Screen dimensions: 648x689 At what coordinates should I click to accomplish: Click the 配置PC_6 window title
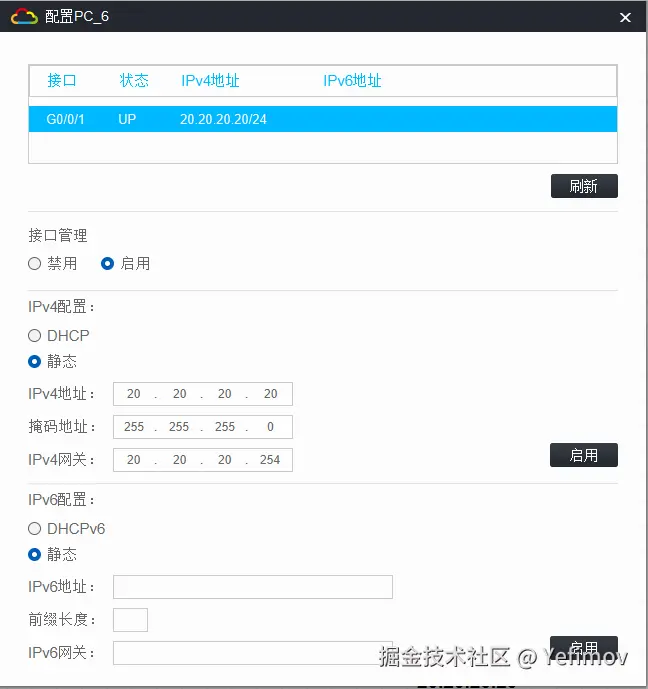pyautogui.click(x=77, y=17)
